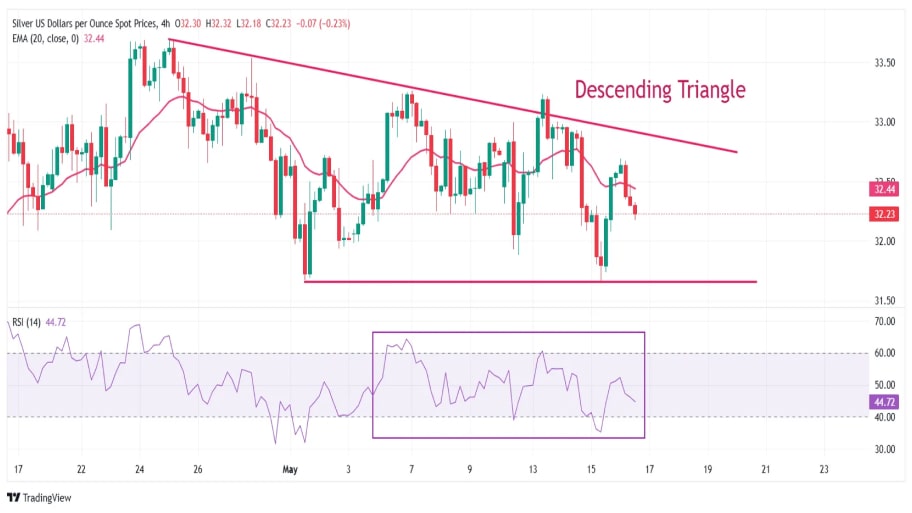Viewport: 912px width, 513px height.
Task: Select the descending upper trendline
Action: pos(453,95)
